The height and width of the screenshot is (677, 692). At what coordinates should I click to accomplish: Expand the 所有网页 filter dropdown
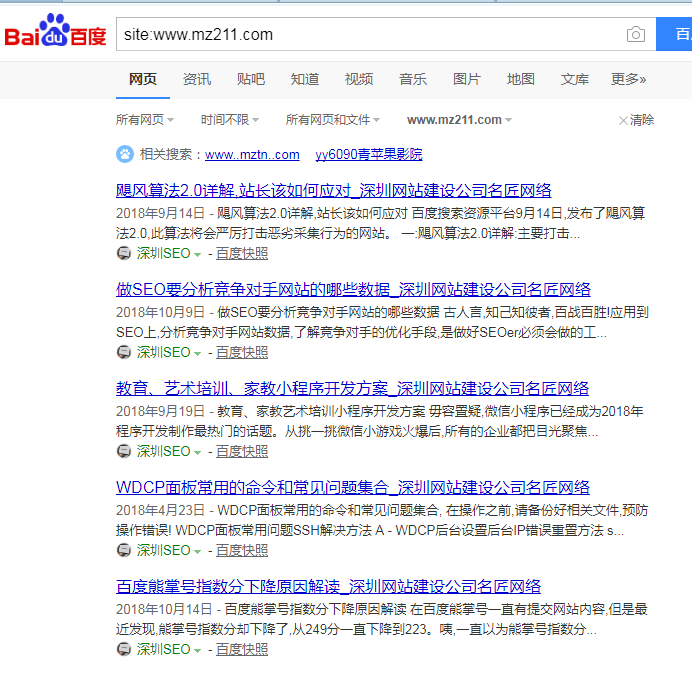tap(145, 120)
